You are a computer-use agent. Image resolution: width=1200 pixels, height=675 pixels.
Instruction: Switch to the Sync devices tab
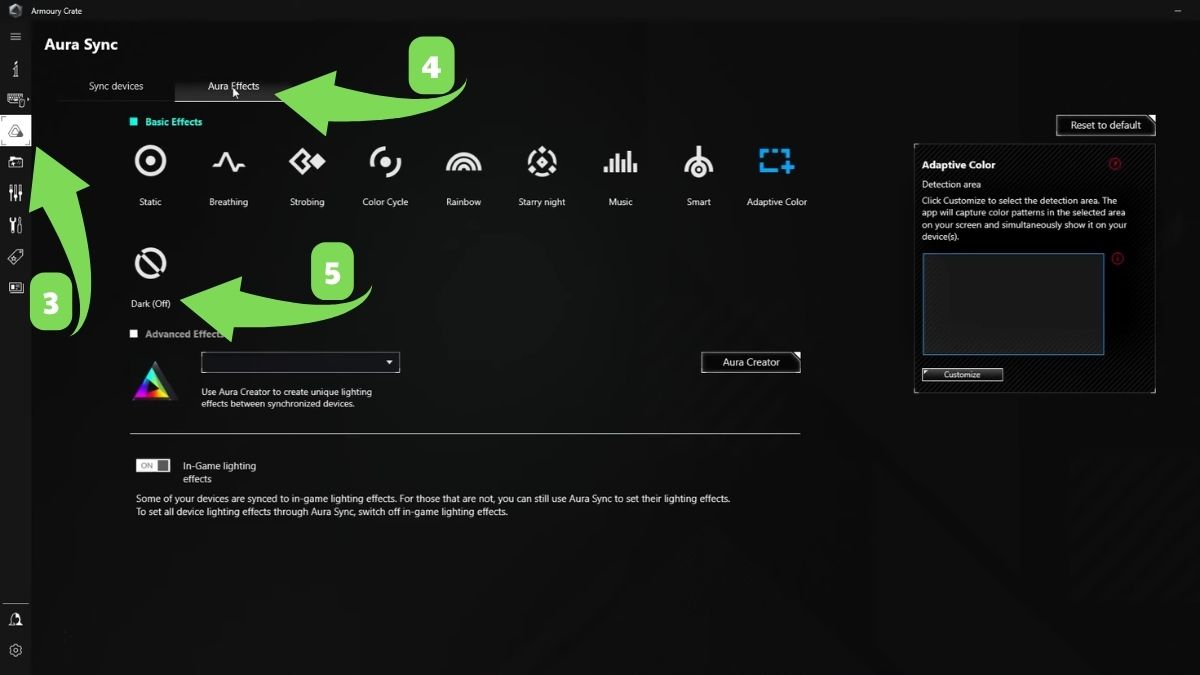point(116,86)
